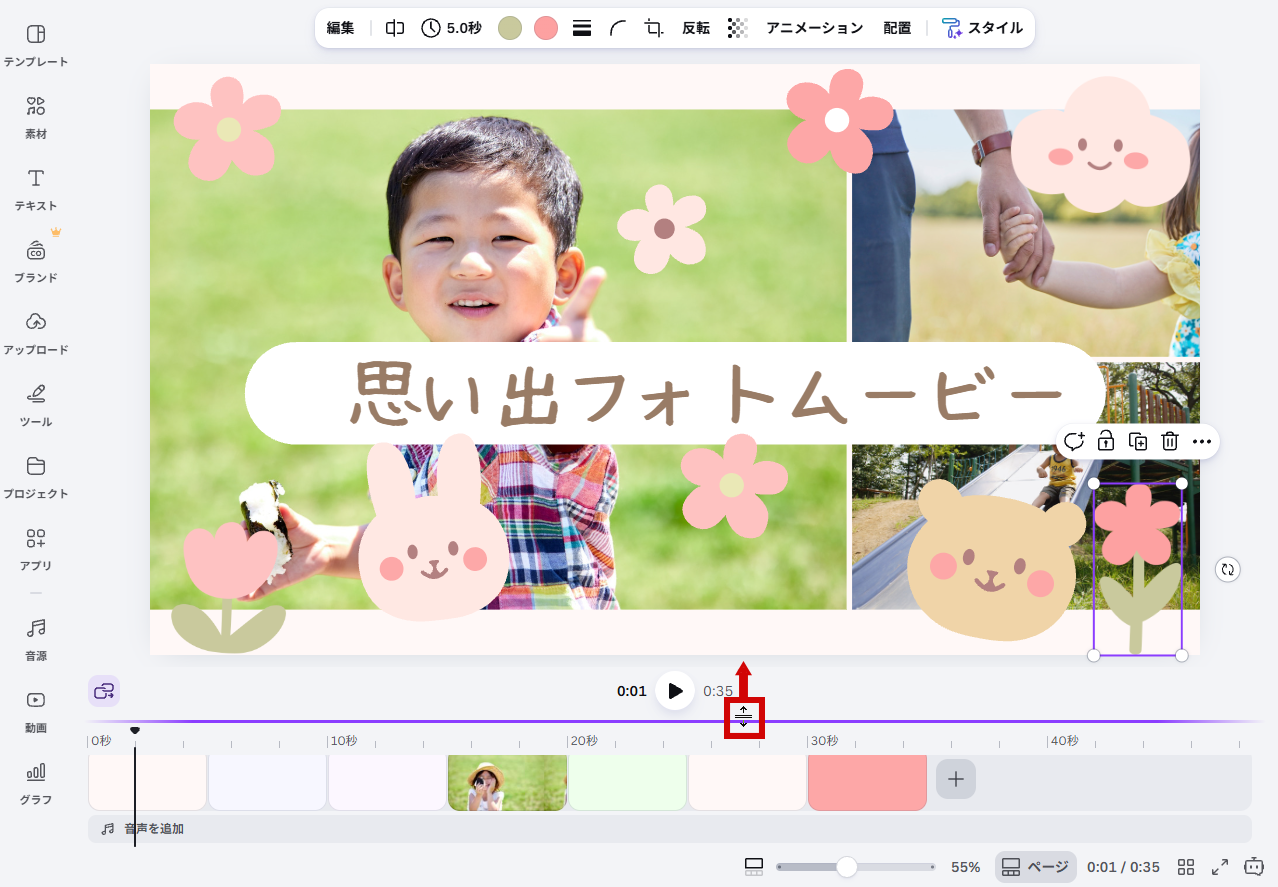1278x887 pixels.
Task: Click the スタイル style button
Action: 982,28
